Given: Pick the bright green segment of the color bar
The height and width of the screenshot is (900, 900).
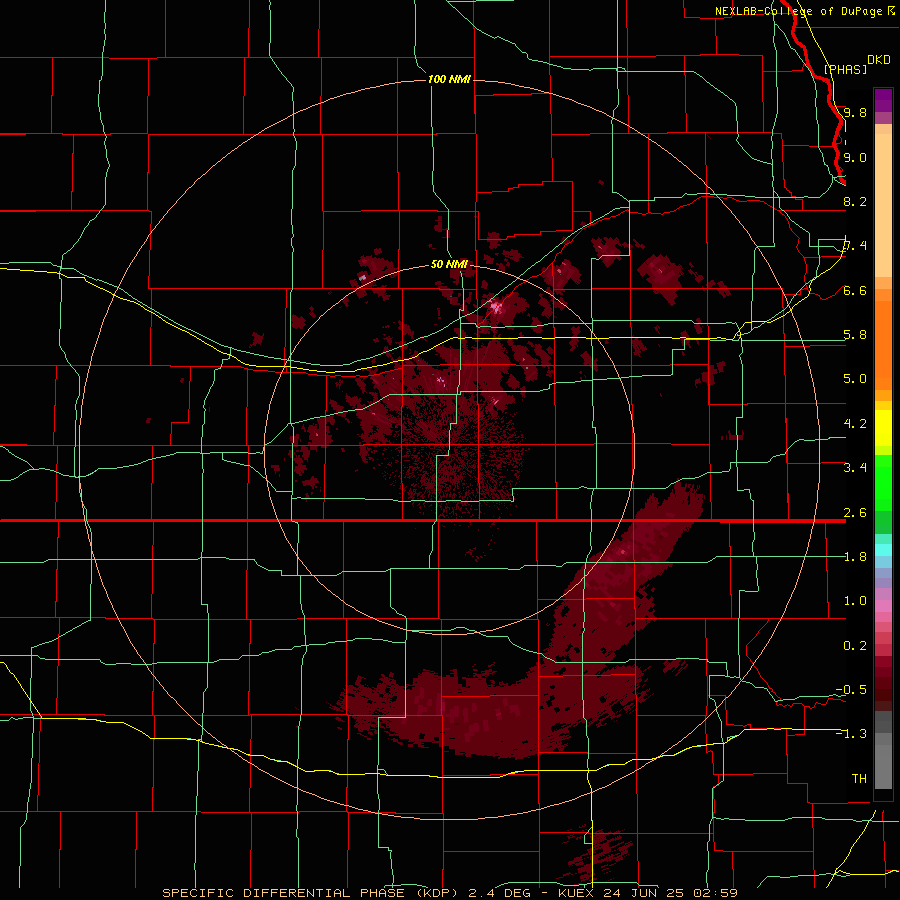Looking at the screenshot, I should [883, 482].
